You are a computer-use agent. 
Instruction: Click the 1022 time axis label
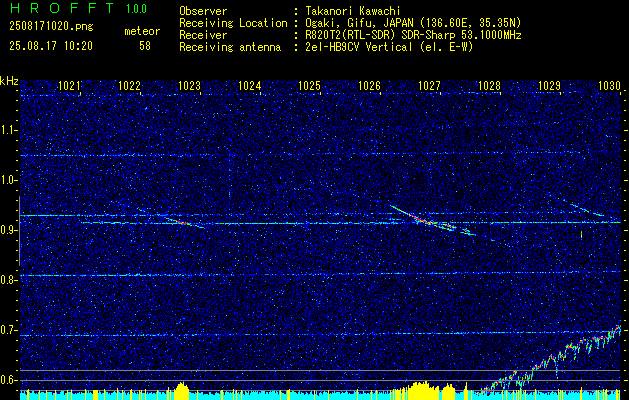[129, 86]
